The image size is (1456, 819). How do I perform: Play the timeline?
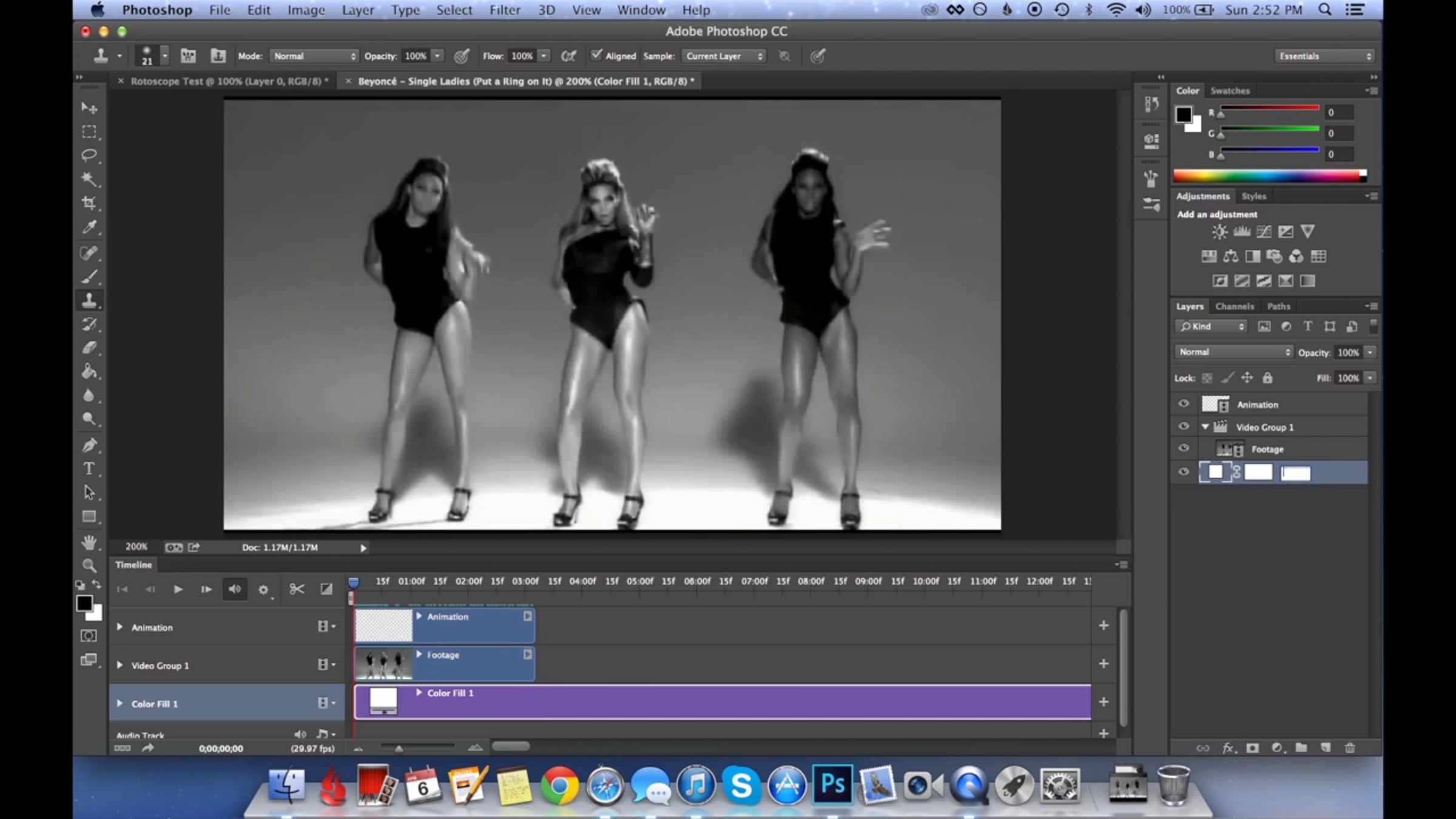178,589
